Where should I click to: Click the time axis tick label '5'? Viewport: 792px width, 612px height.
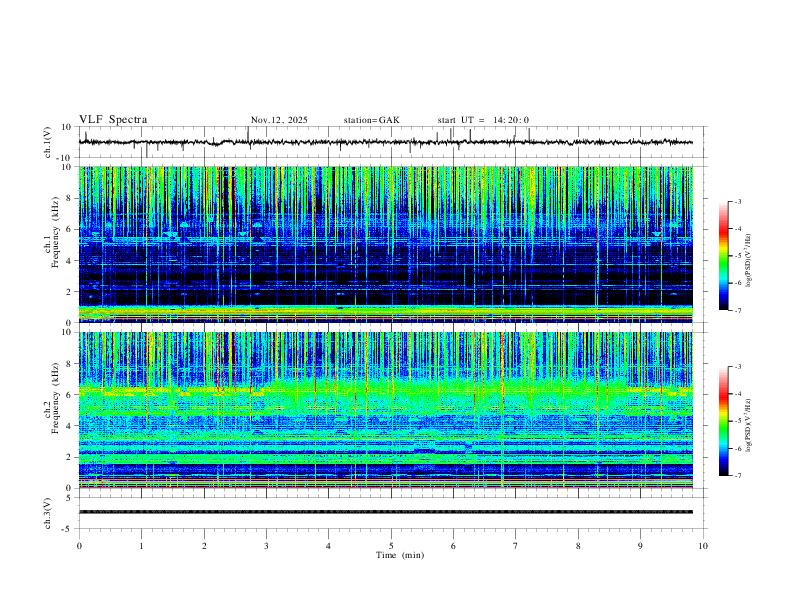pos(391,546)
